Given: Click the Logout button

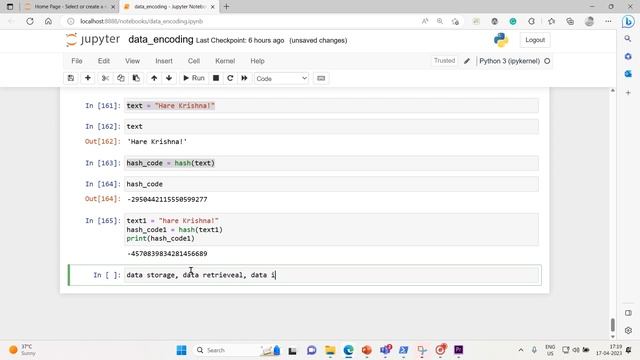Looking at the screenshot, I should click(x=535, y=40).
